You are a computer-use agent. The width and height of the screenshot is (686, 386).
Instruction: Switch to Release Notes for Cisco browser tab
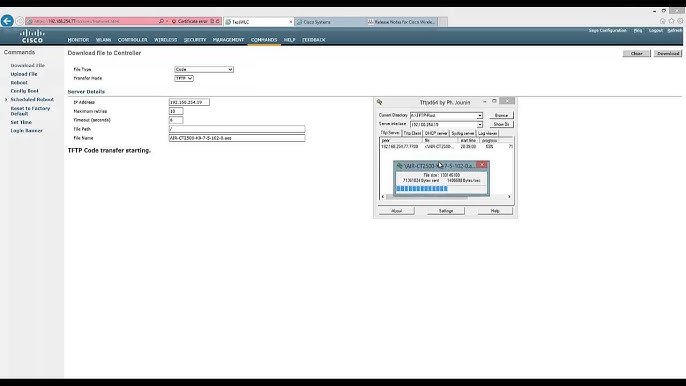click(x=402, y=21)
